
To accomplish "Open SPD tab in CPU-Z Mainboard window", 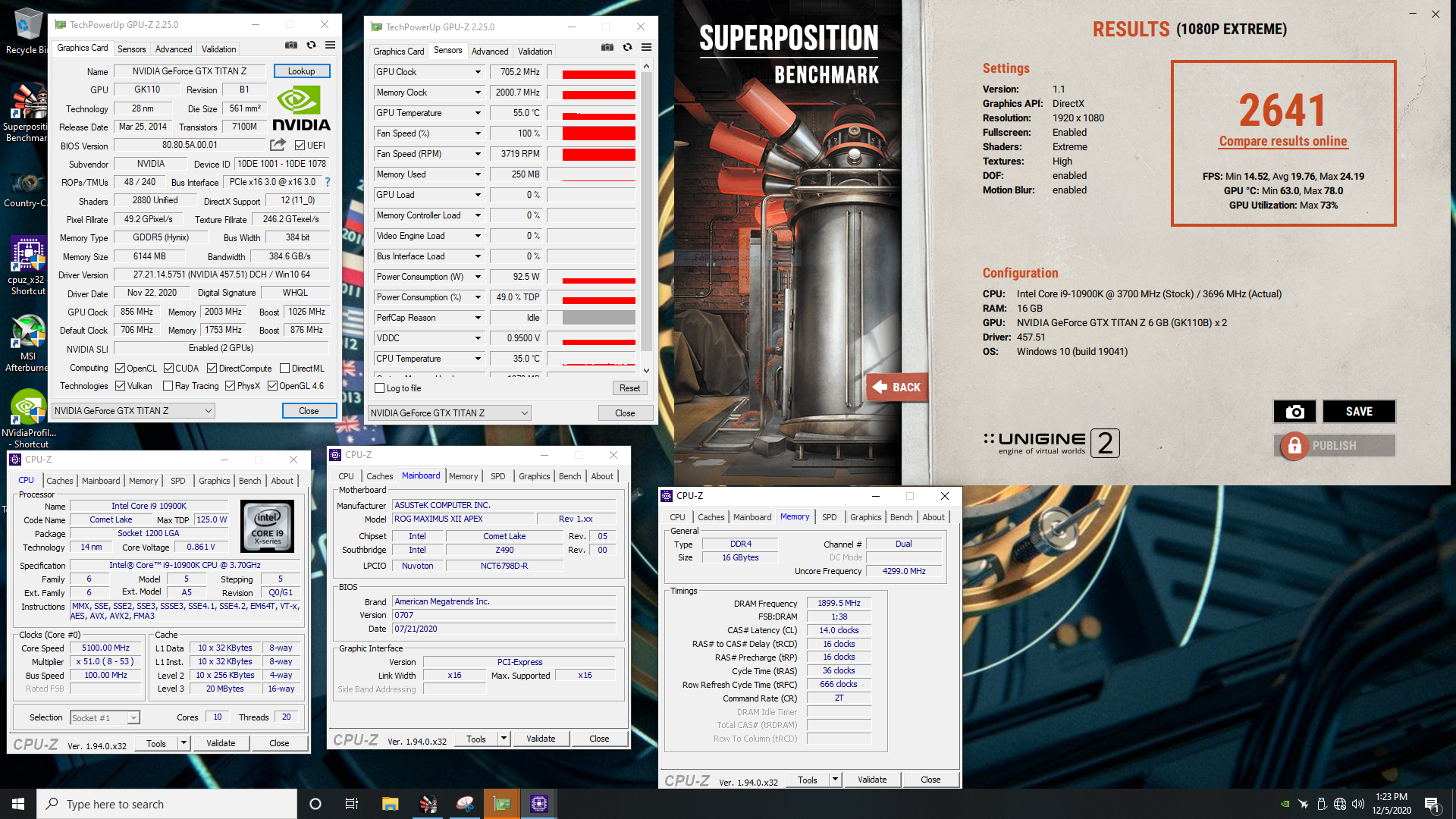I will click(x=497, y=476).
